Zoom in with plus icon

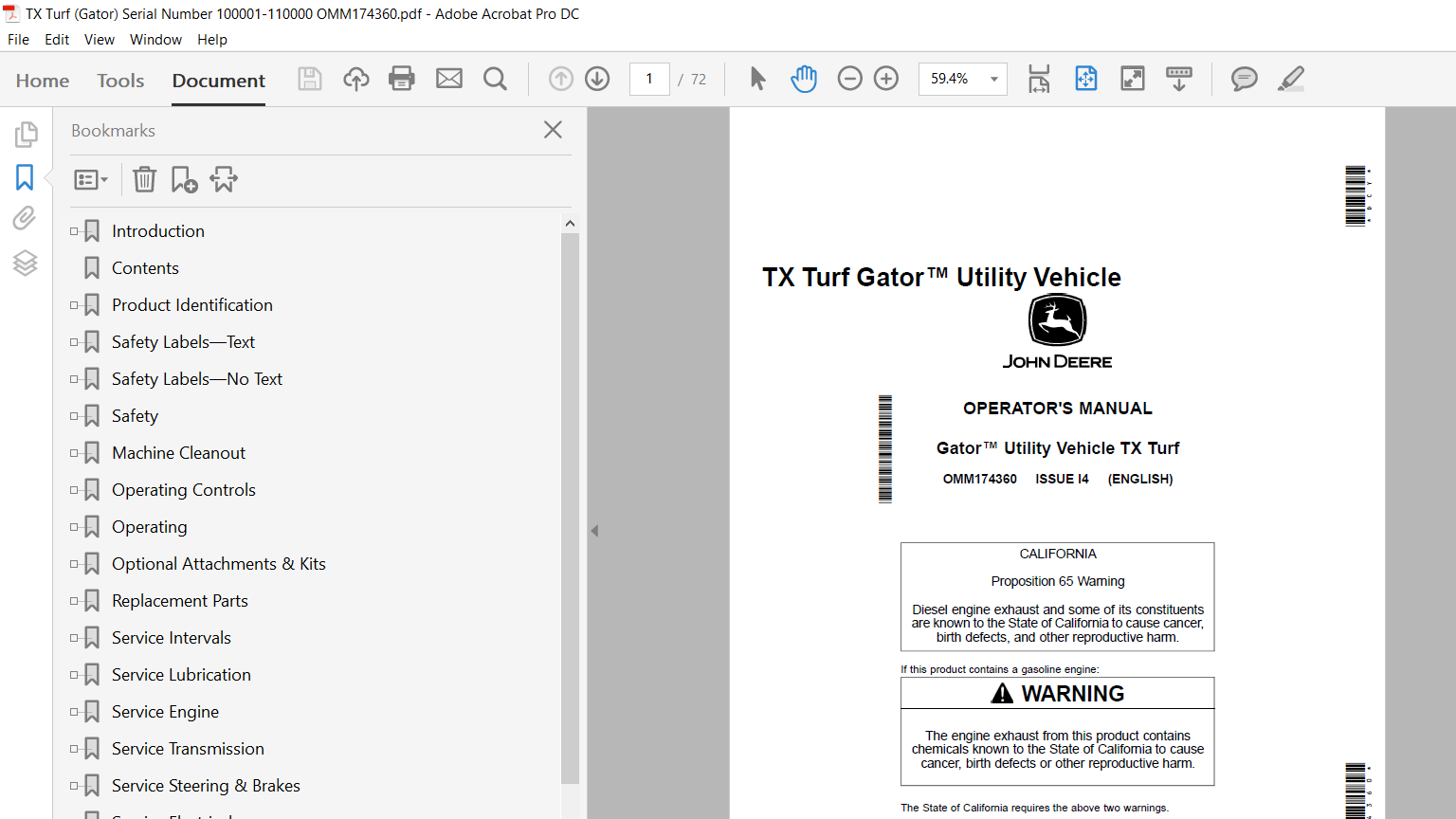(x=886, y=79)
